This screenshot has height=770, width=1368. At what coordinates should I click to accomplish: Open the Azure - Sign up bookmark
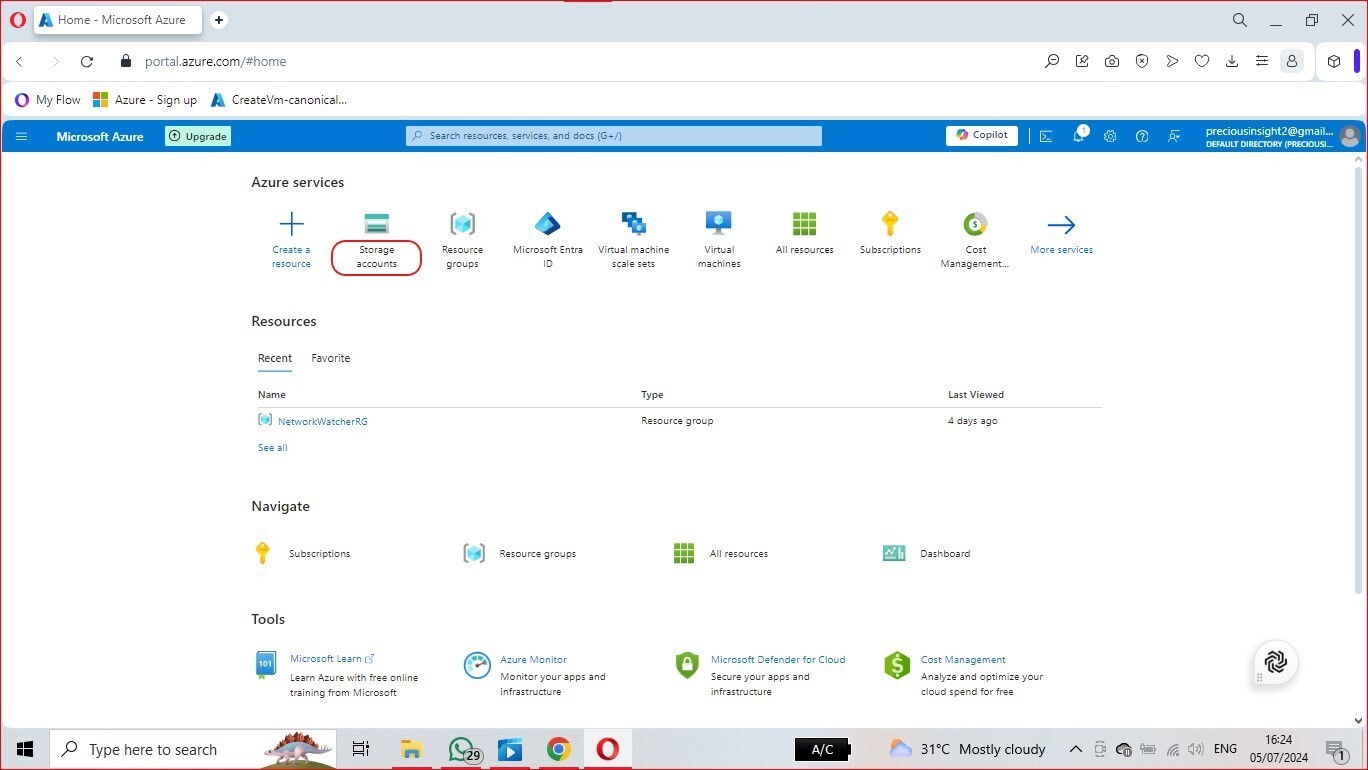145,100
